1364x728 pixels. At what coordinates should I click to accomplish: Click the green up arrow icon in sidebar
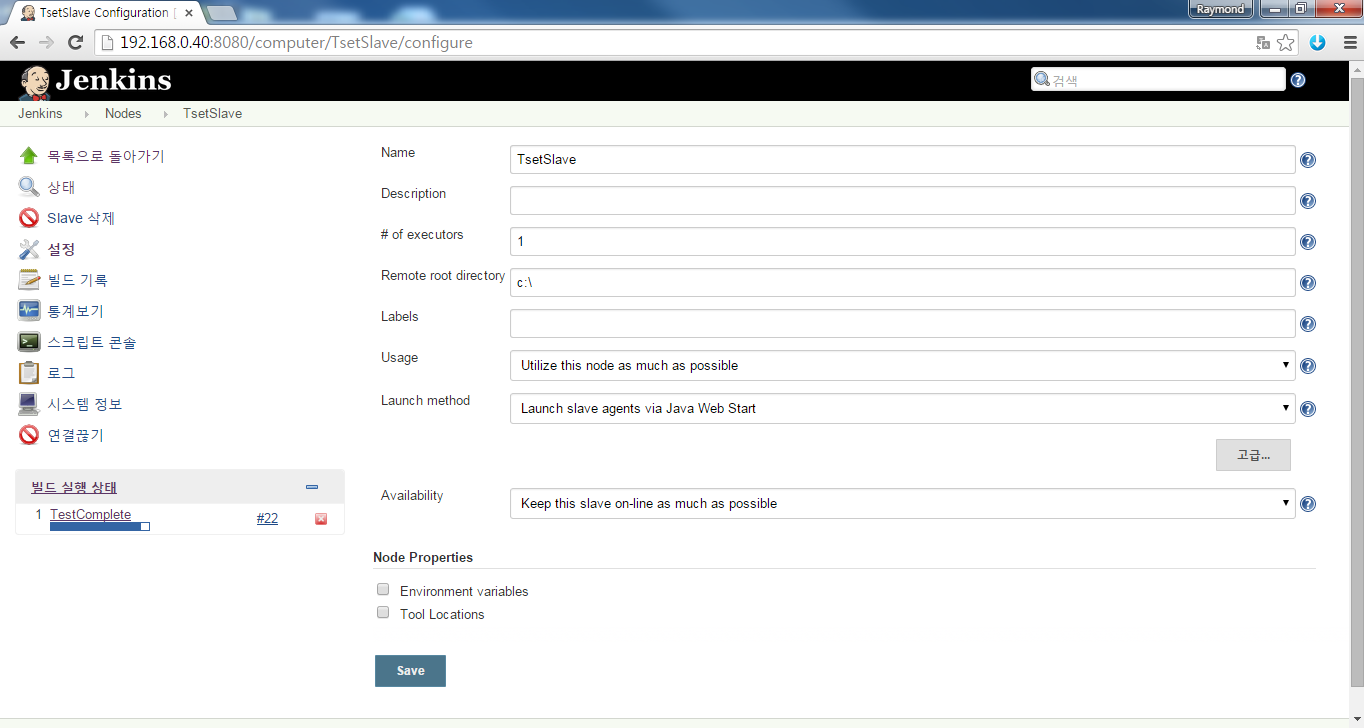[29, 156]
